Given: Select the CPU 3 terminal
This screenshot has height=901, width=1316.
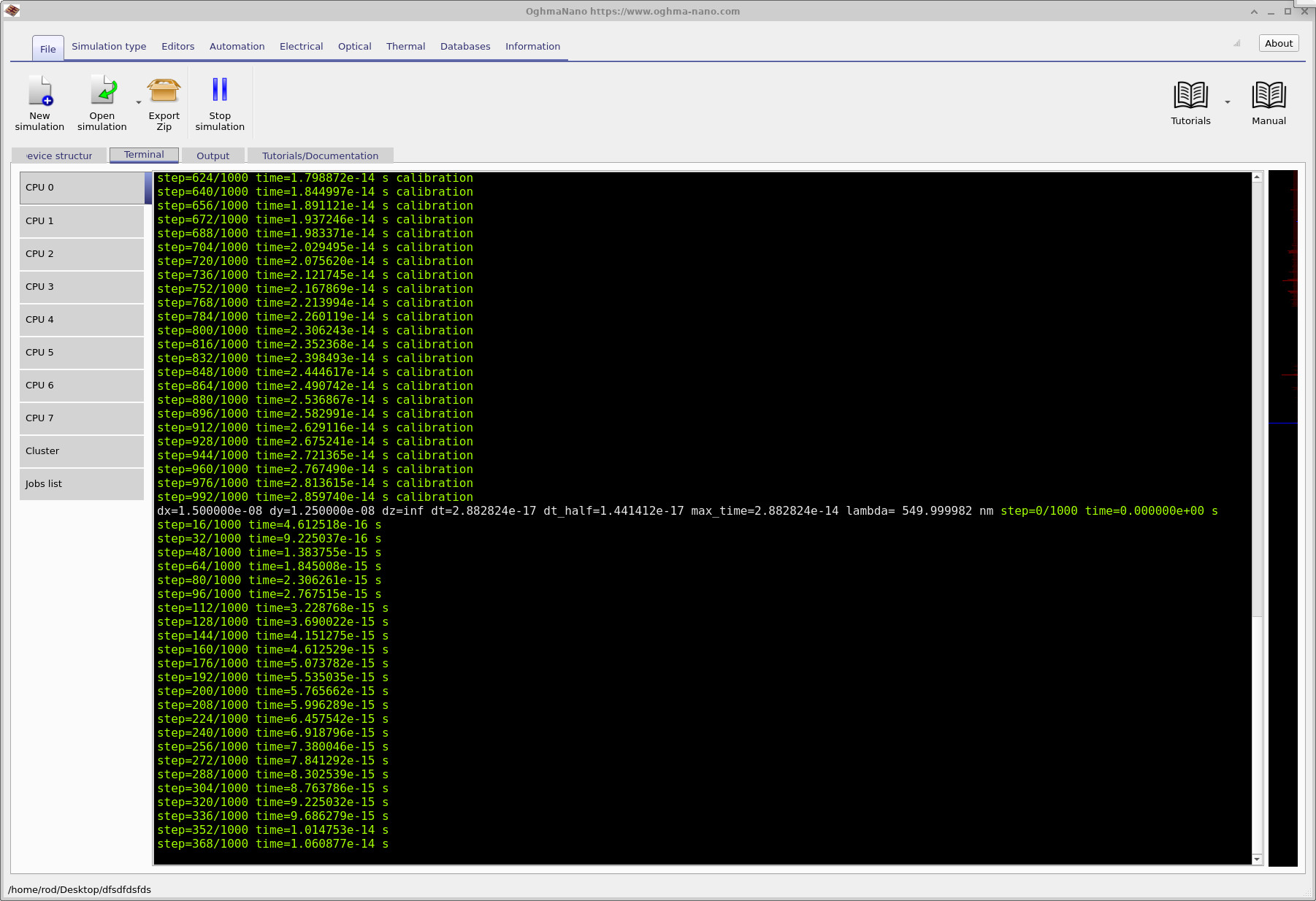Looking at the screenshot, I should [x=82, y=287].
